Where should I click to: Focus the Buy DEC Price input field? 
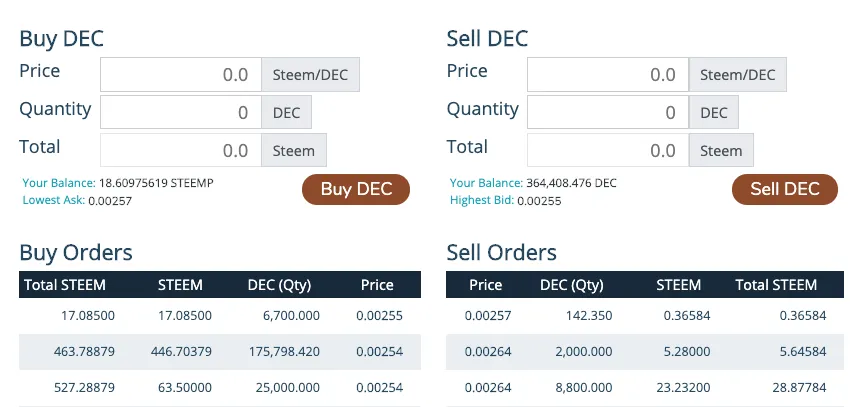coord(181,74)
